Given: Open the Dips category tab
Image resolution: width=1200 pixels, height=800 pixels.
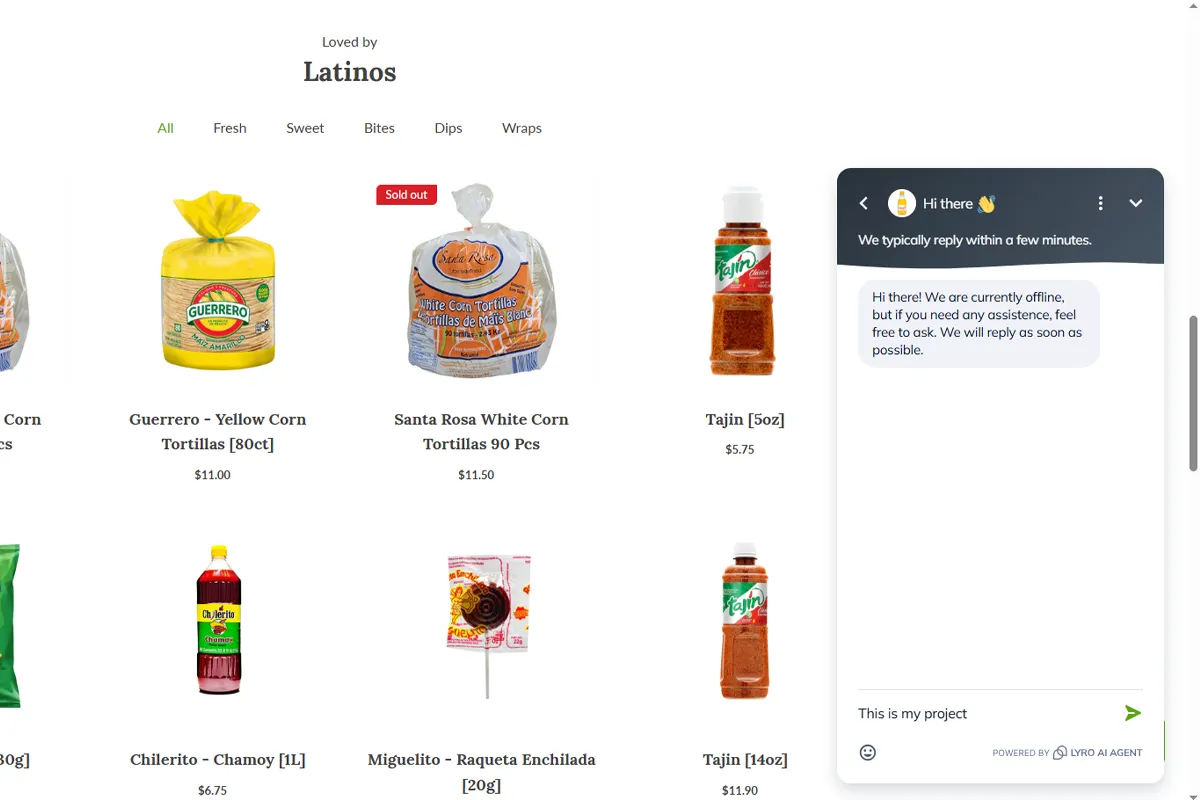Looking at the screenshot, I should click(x=448, y=128).
